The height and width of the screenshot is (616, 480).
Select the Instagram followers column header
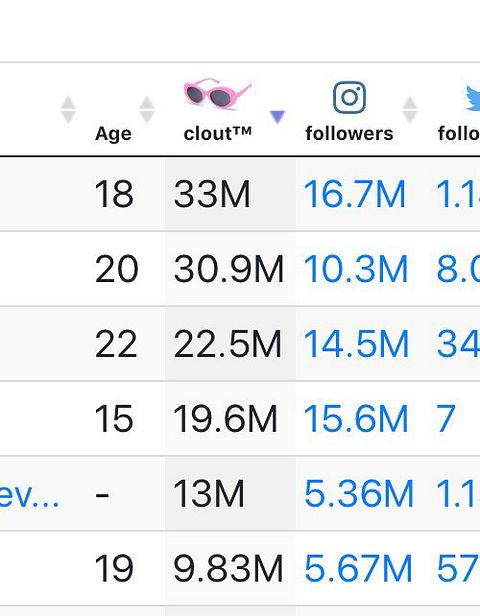pos(349,133)
